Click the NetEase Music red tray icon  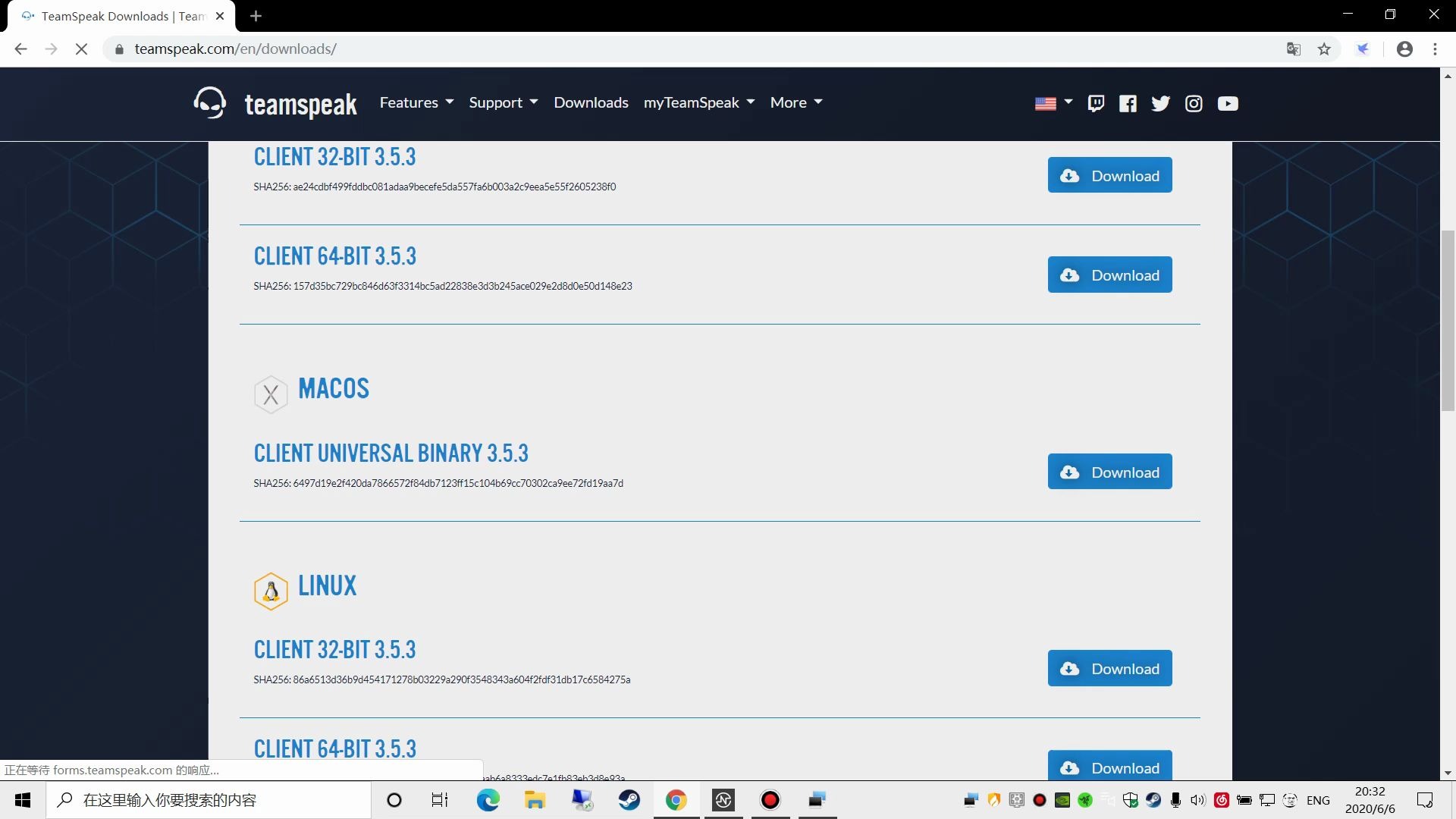(x=1222, y=800)
